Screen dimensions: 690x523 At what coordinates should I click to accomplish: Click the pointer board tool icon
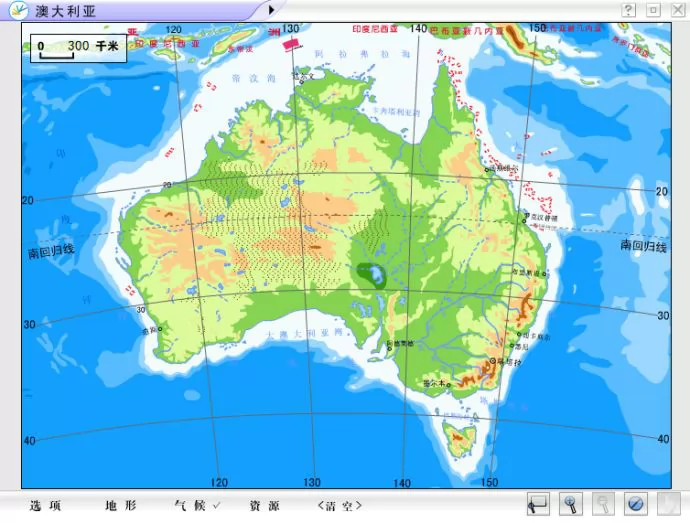click(538, 504)
